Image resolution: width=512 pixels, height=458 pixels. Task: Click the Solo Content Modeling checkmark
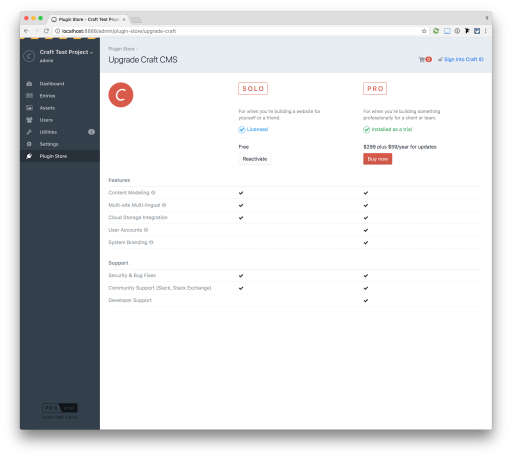coord(241,193)
